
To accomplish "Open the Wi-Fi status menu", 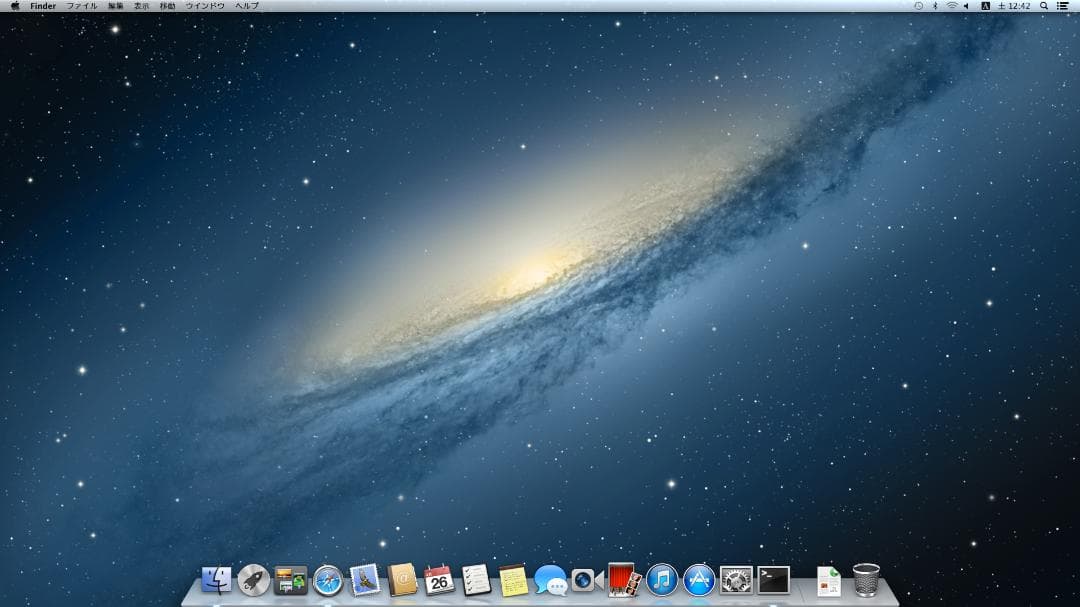I will pos(952,6).
